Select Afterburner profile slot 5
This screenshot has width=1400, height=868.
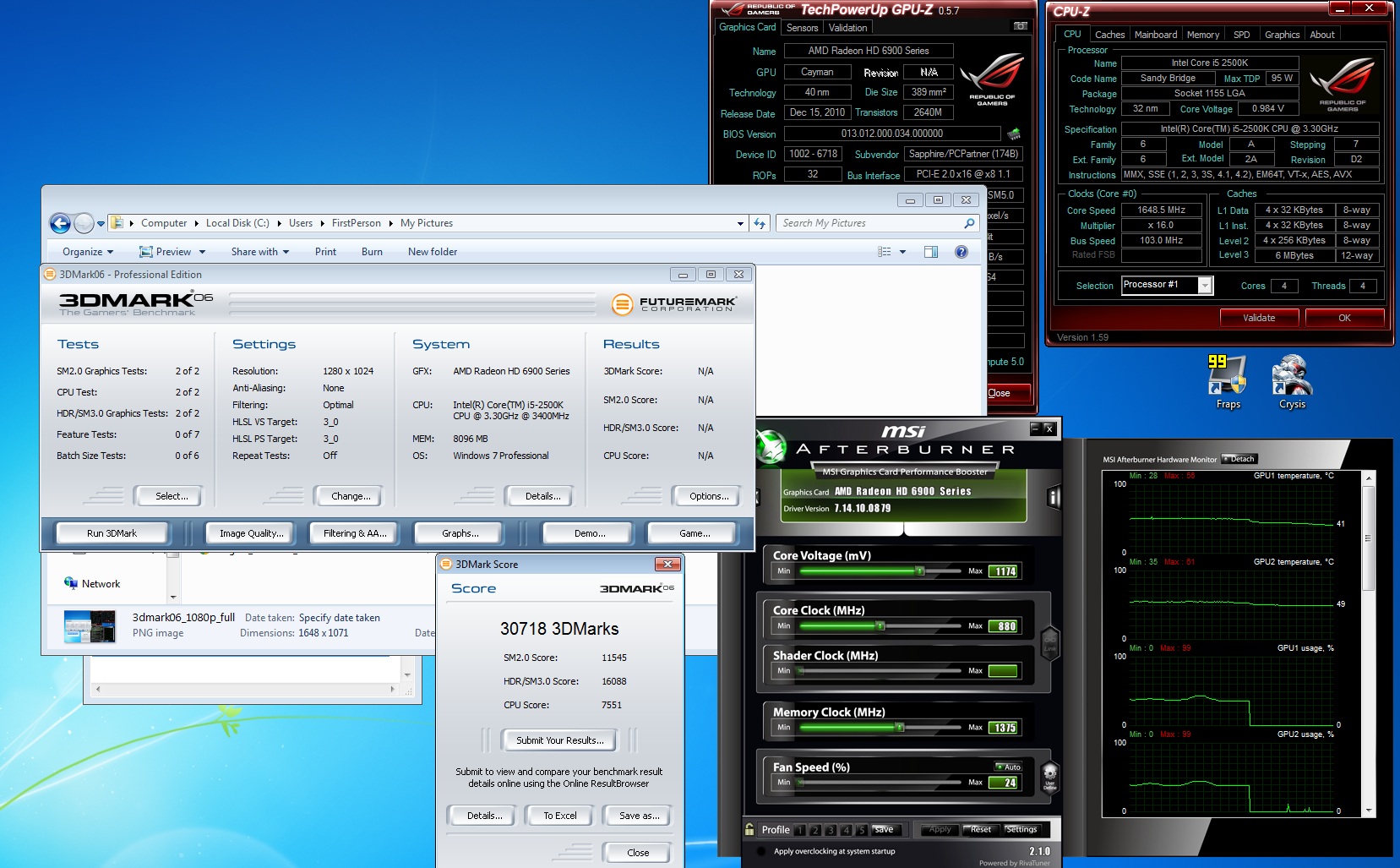(x=861, y=830)
